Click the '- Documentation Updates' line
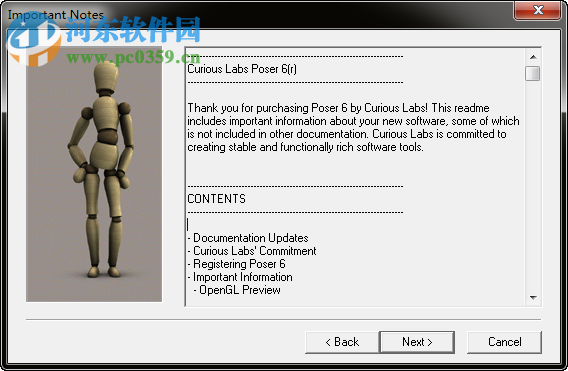The image size is (568, 371). [x=248, y=238]
